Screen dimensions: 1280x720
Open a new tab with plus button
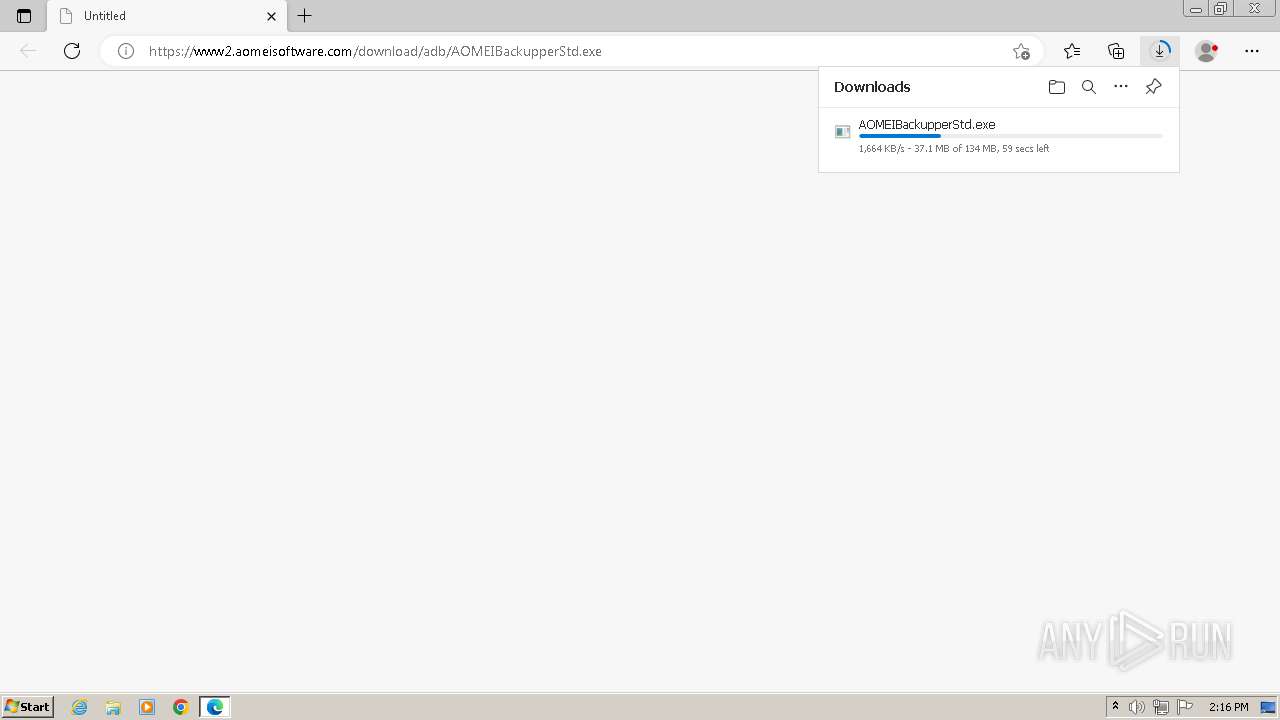[x=305, y=15]
